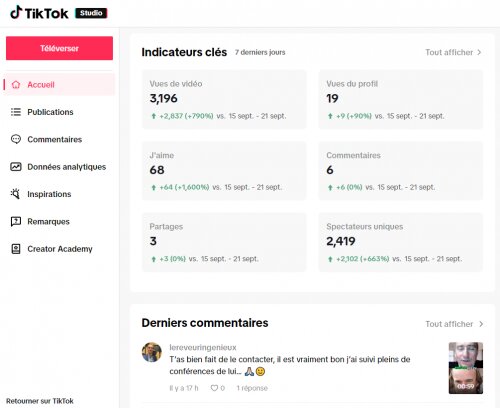Open Inspirations in the sidebar
Screen dimensions: 500x408
click(60, 194)
